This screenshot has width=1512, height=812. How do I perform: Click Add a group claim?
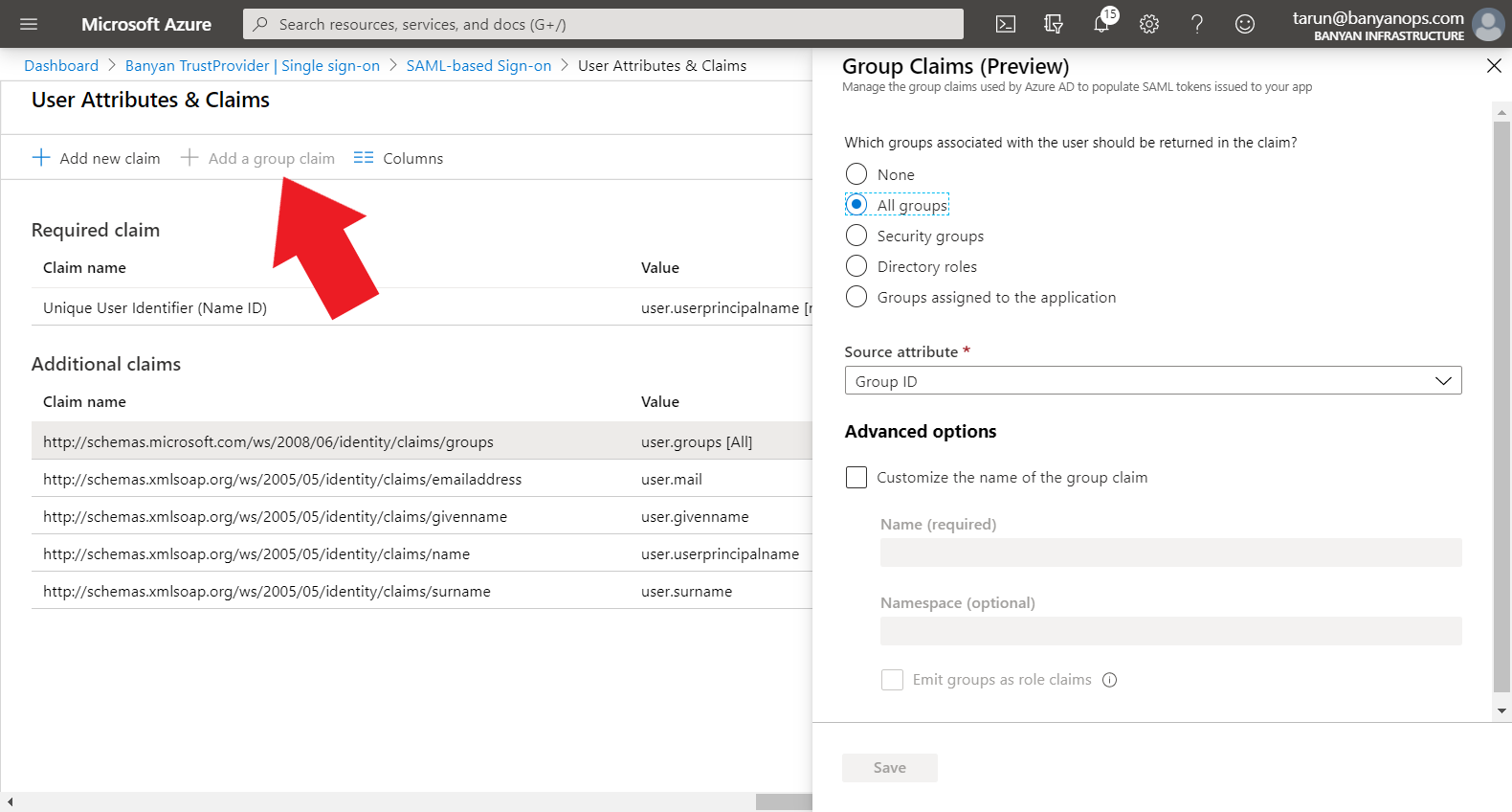pos(257,158)
